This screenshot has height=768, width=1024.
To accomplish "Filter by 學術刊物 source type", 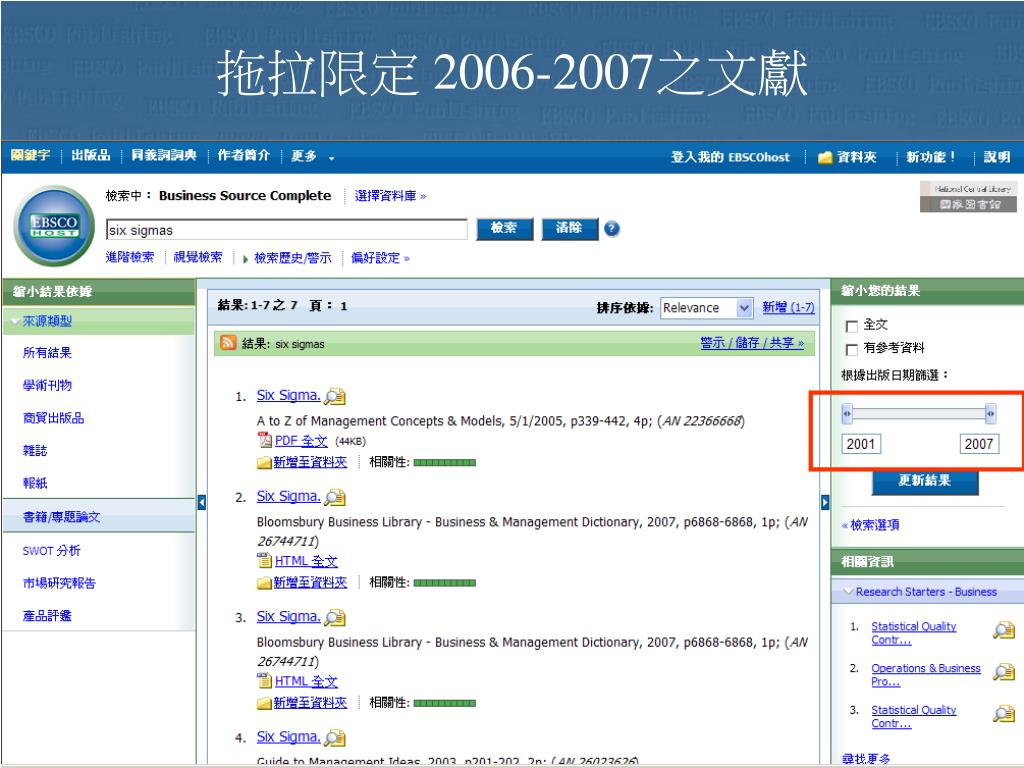I will click(47, 385).
